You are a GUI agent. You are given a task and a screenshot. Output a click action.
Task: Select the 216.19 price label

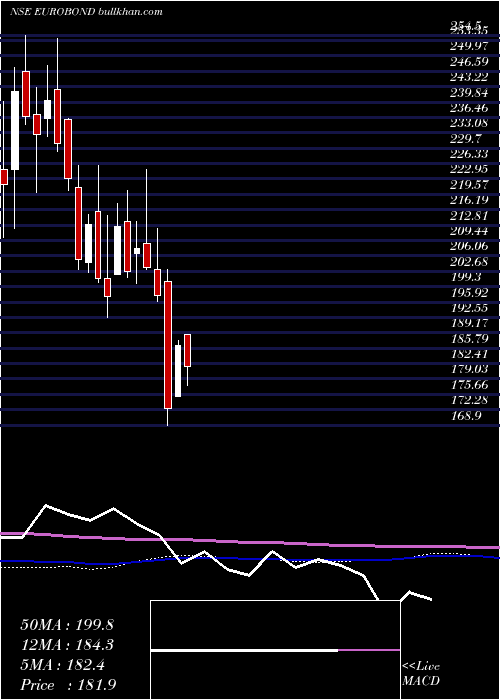pos(469,200)
